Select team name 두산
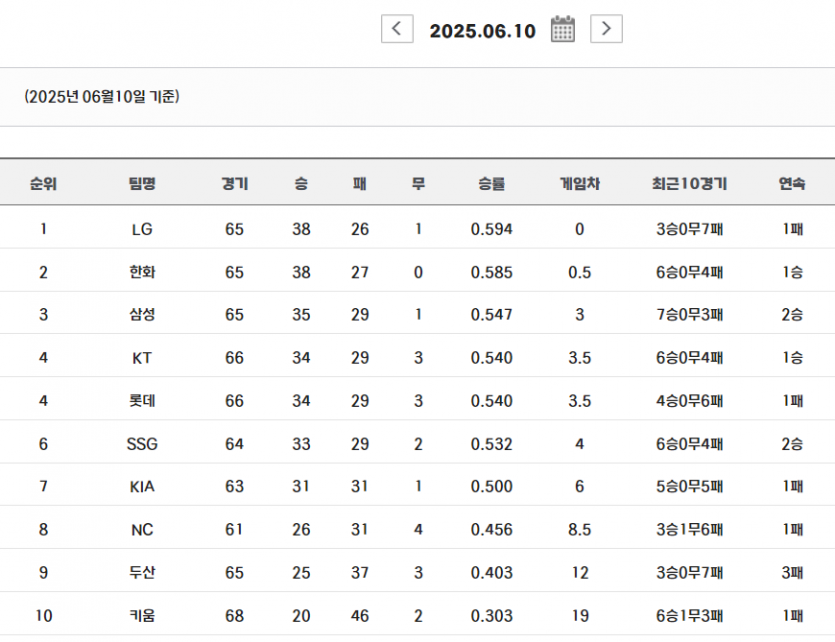The image size is (835, 642). click(142, 573)
